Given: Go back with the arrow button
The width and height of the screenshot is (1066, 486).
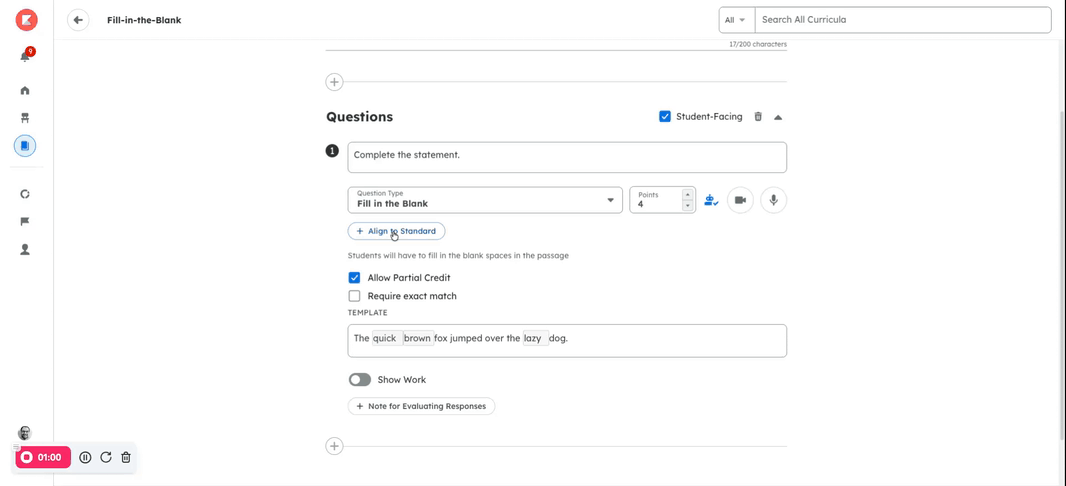Looking at the screenshot, I should click(78, 20).
